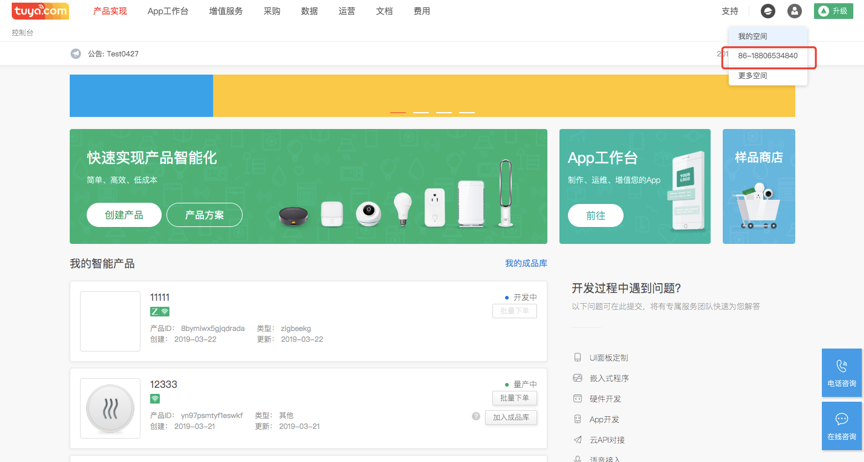Click the 支持 support link

tap(730, 11)
